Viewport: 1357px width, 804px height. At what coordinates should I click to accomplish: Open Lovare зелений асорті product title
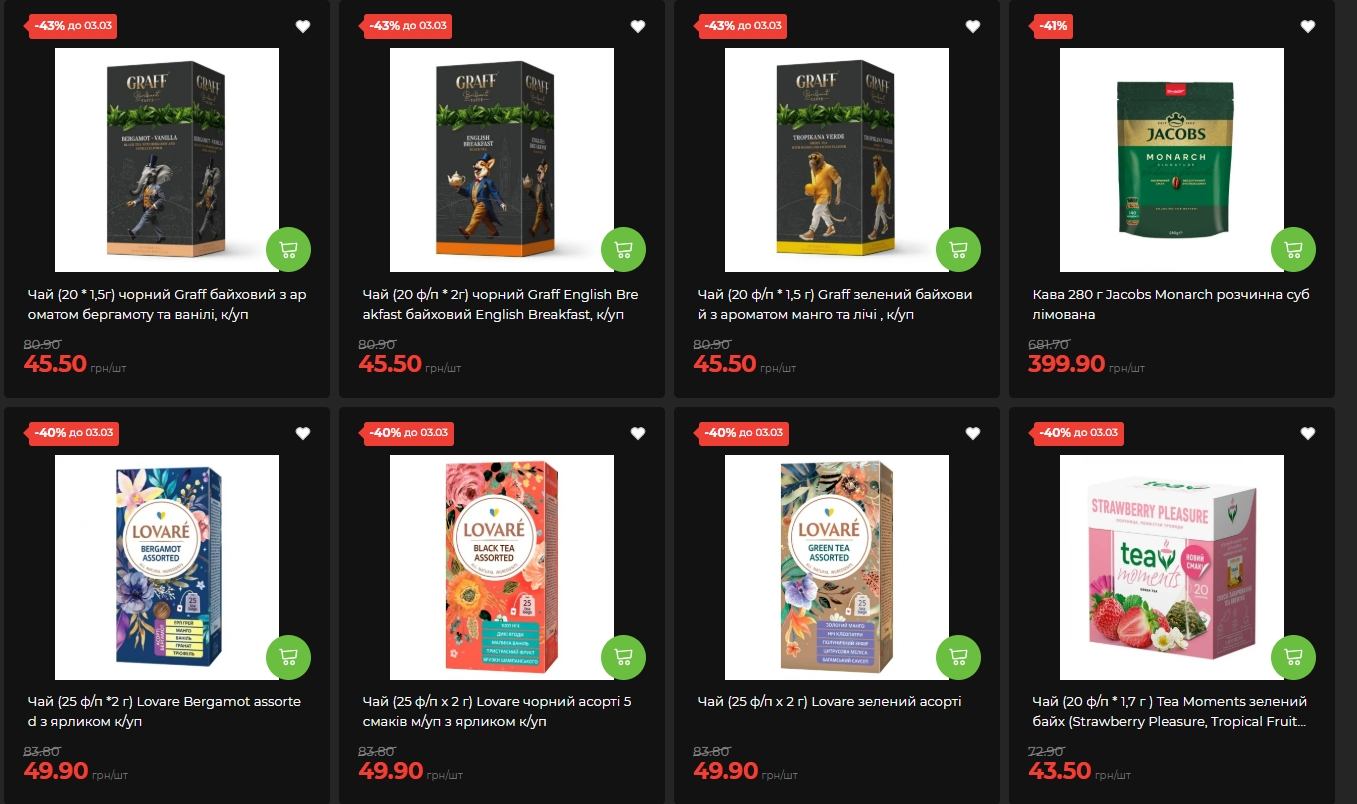829,702
